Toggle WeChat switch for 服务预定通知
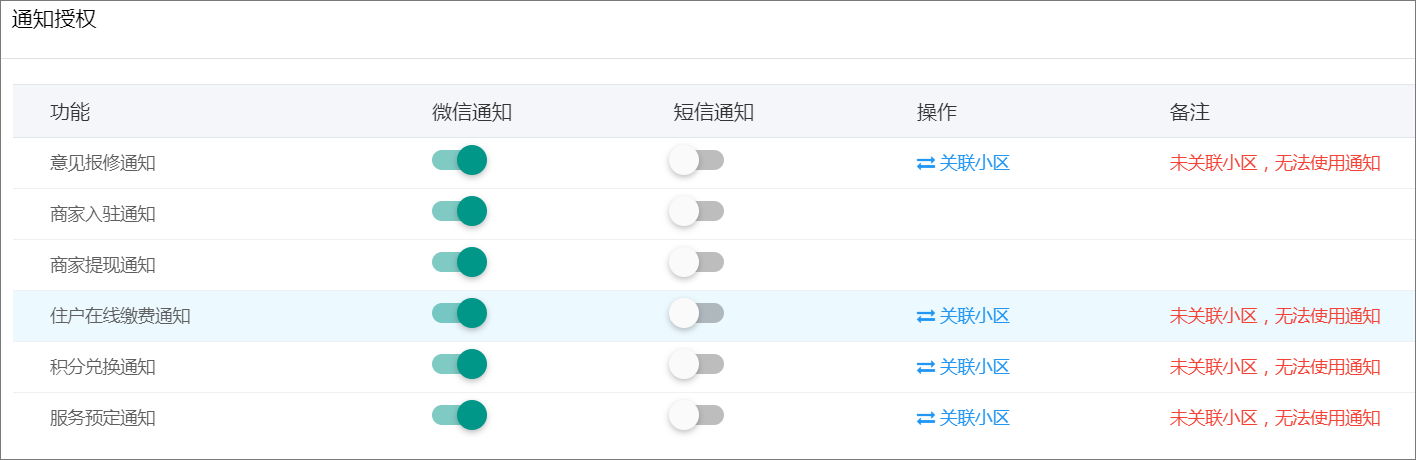 coord(459,415)
